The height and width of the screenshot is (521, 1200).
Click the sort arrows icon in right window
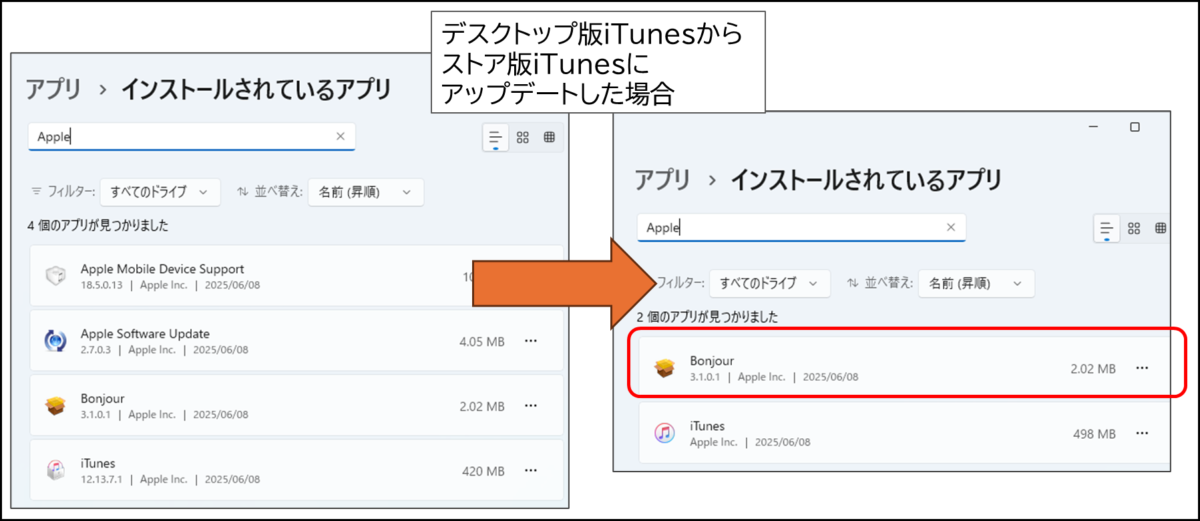(x=852, y=283)
